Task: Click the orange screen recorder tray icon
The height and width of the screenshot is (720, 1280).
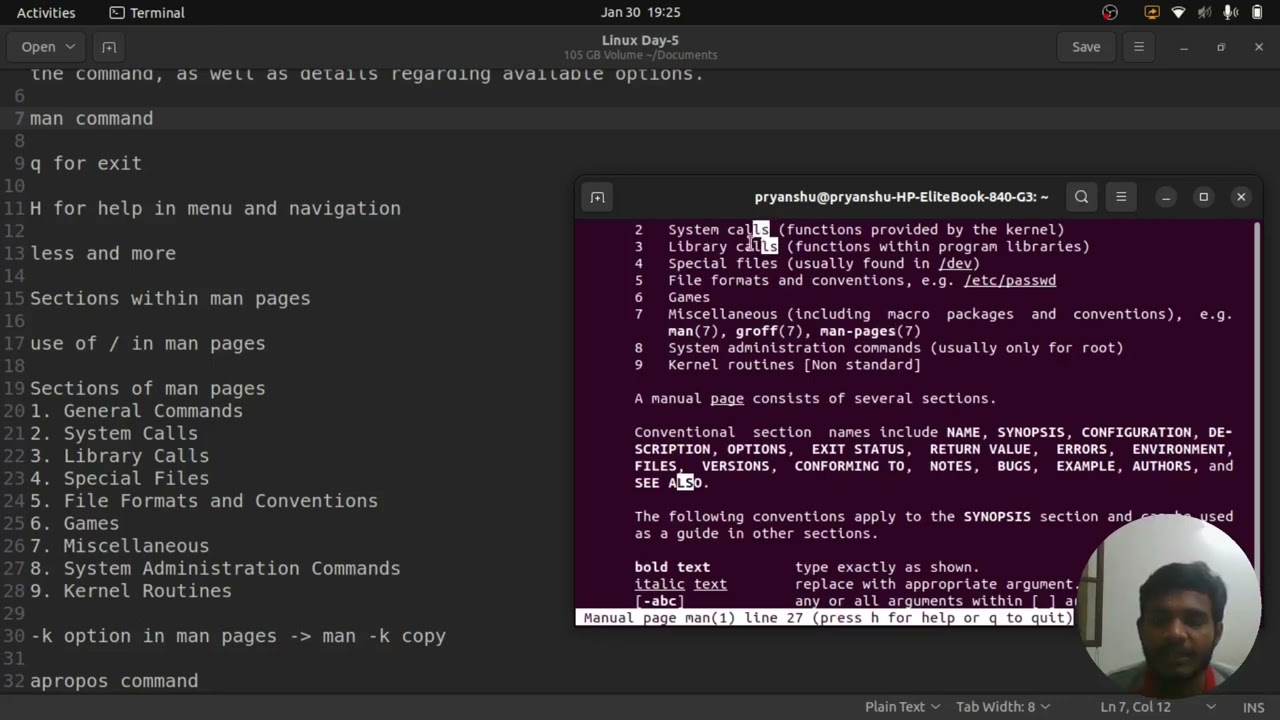Action: coord(1152,12)
